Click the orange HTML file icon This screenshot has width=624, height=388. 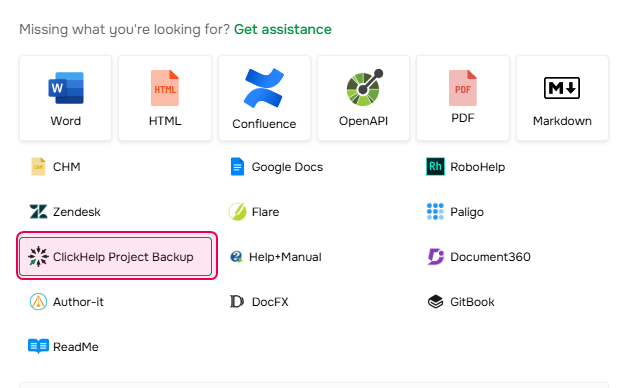pos(165,88)
